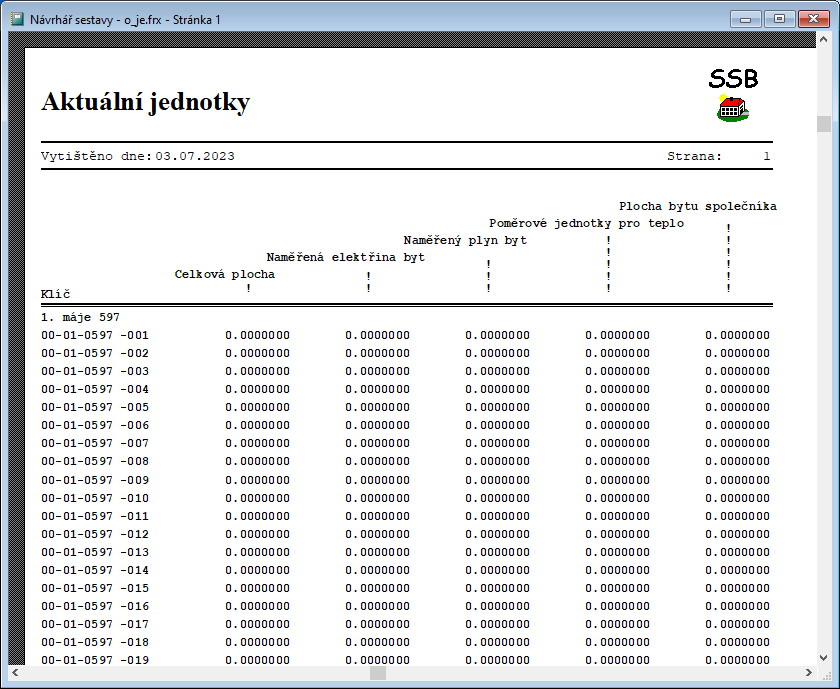Click the 'Celková plocha' column header
The height and width of the screenshot is (689, 840).
click(224, 274)
